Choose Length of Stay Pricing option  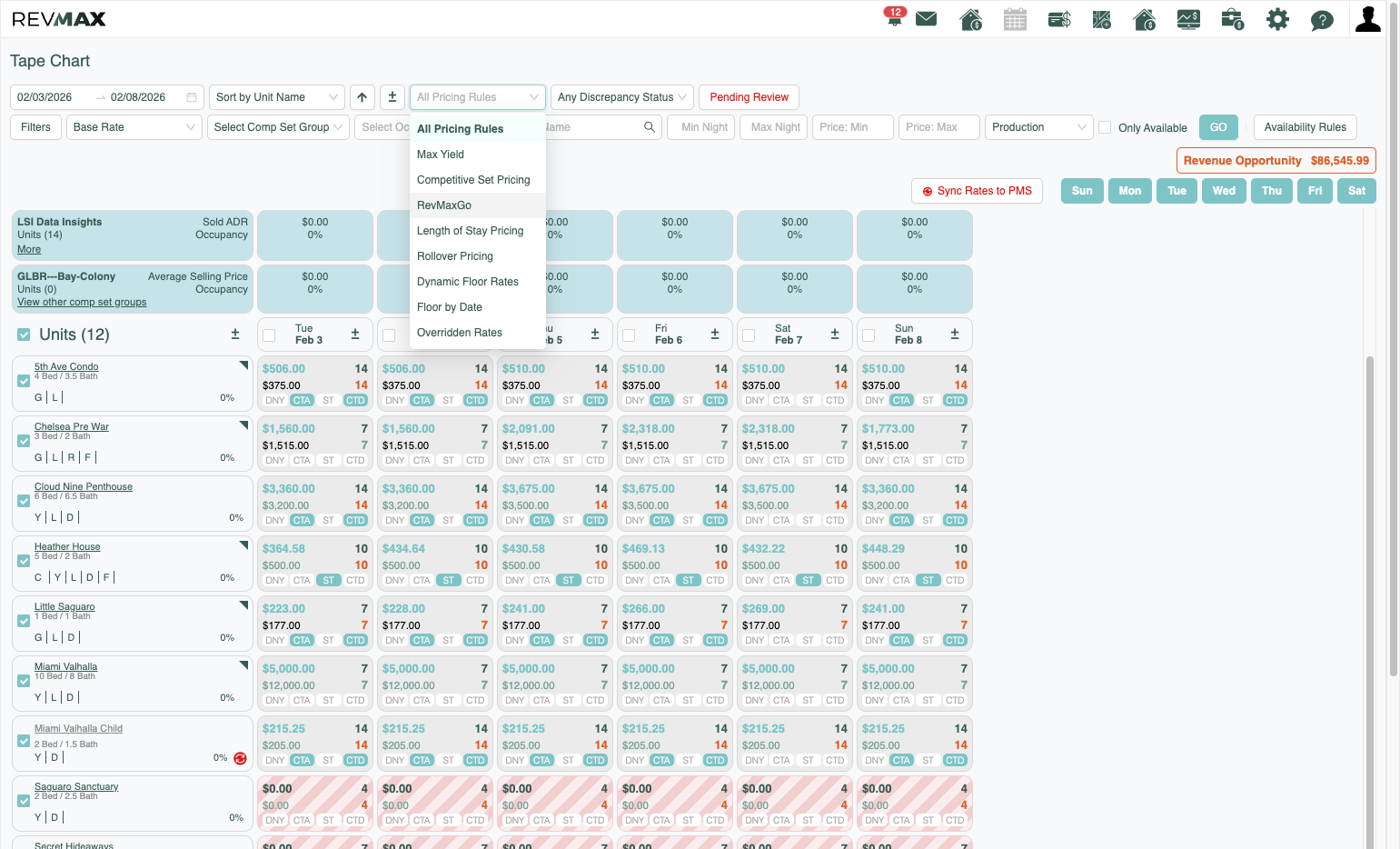pos(478,231)
